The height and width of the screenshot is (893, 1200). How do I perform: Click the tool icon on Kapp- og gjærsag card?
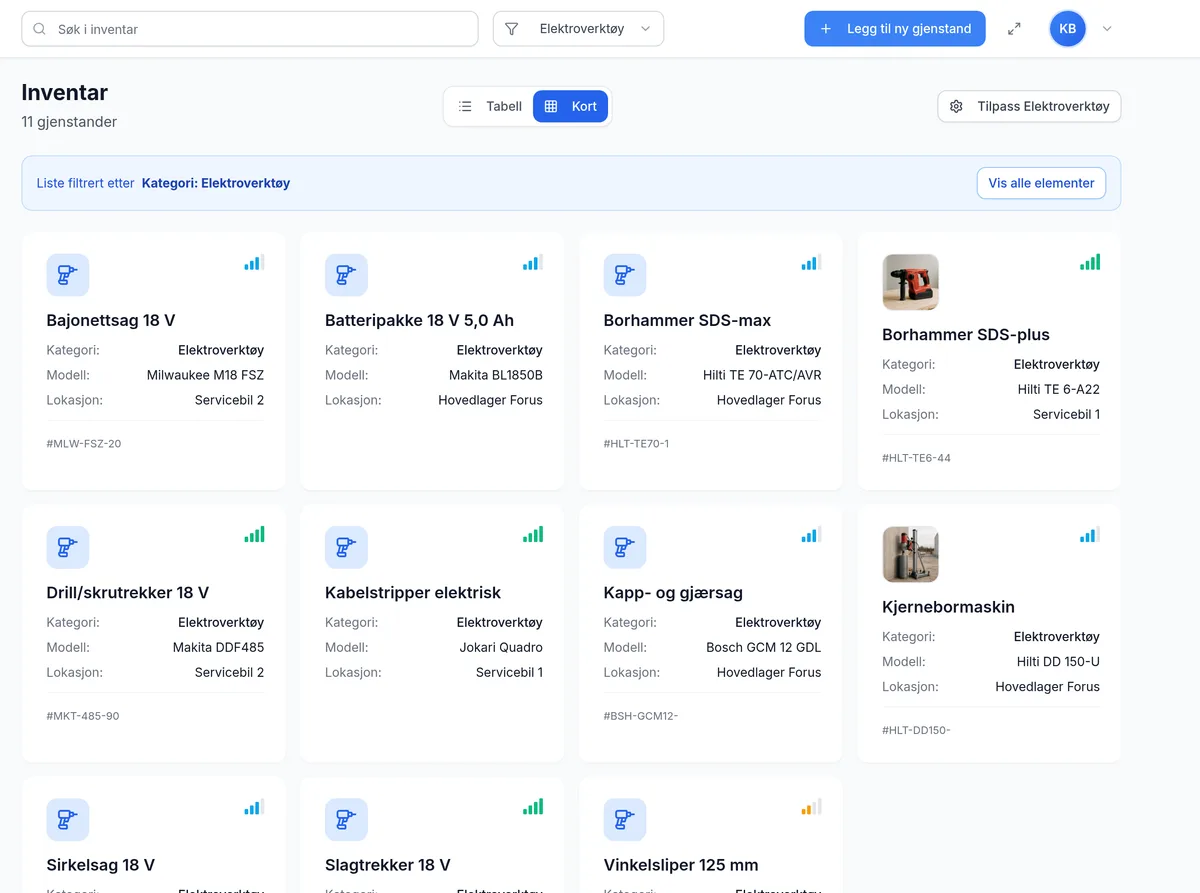[x=625, y=547]
